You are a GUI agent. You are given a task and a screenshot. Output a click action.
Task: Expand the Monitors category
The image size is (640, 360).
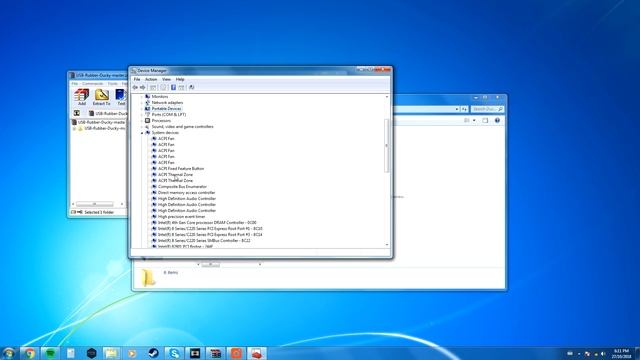[142, 97]
